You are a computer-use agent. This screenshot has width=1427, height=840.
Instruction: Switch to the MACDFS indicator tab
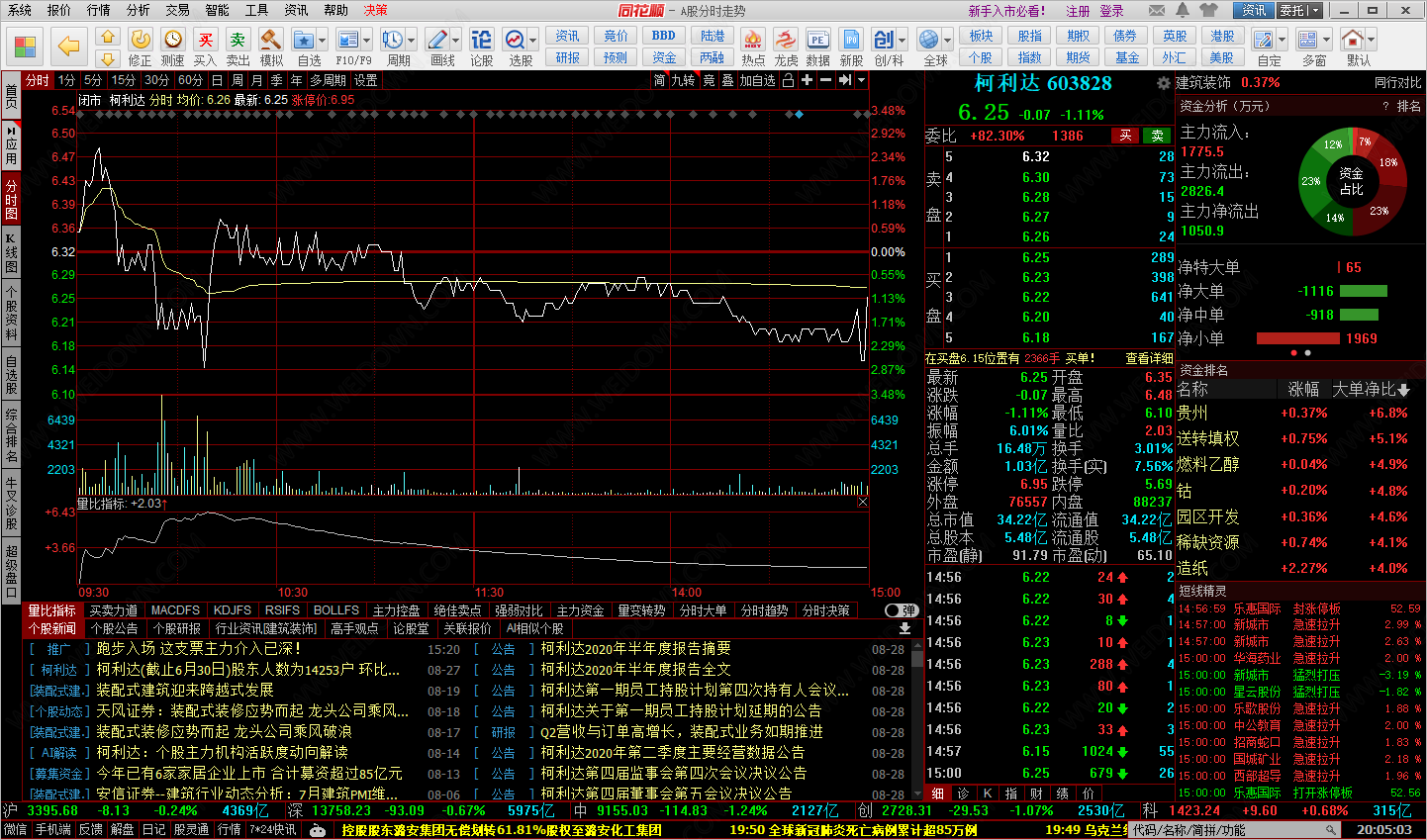[175, 610]
